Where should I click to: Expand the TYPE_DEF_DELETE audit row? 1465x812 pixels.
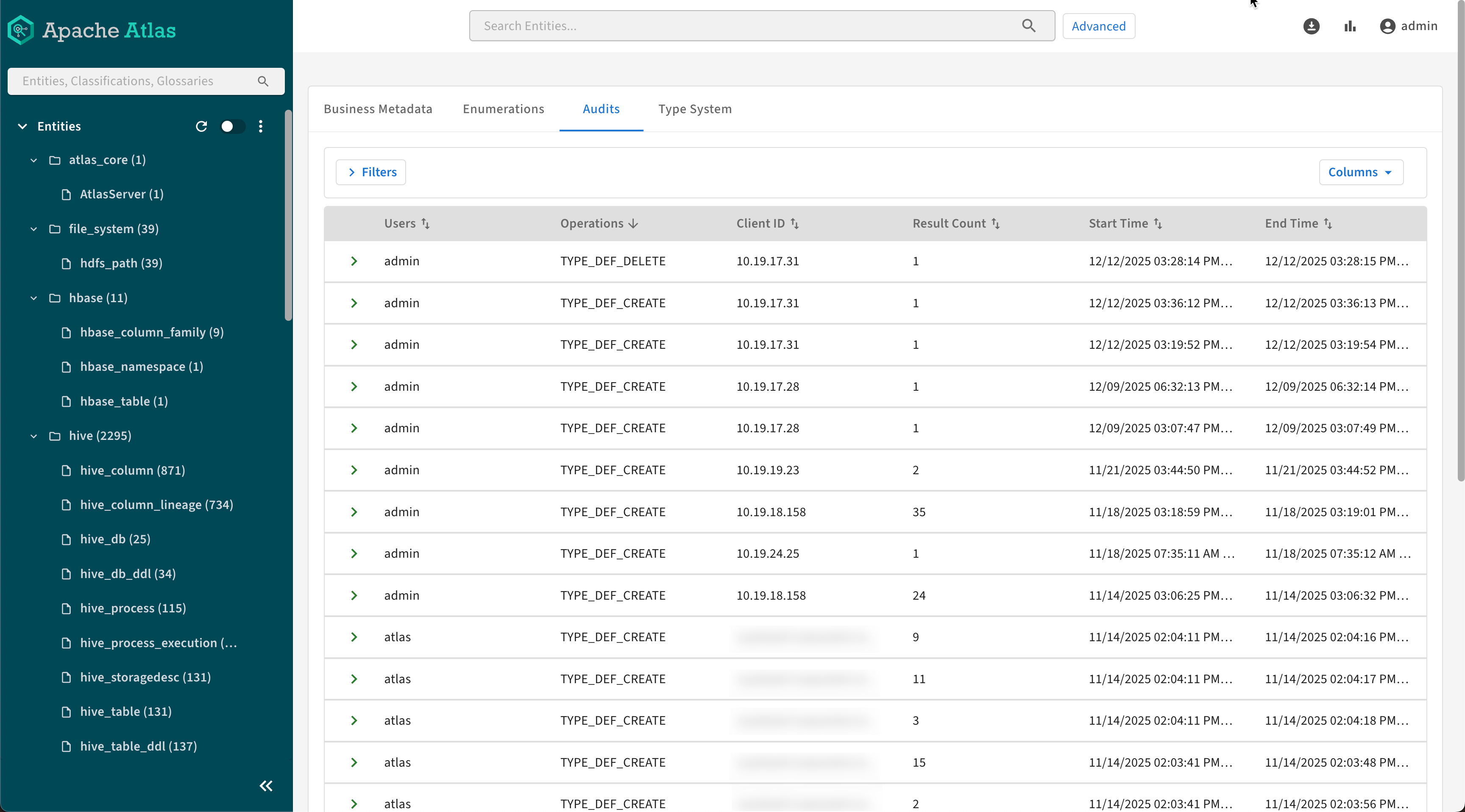tap(354, 261)
